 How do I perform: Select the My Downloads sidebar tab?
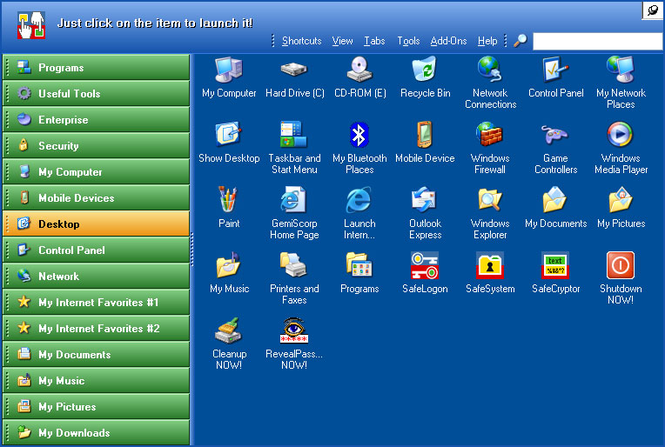[96, 433]
